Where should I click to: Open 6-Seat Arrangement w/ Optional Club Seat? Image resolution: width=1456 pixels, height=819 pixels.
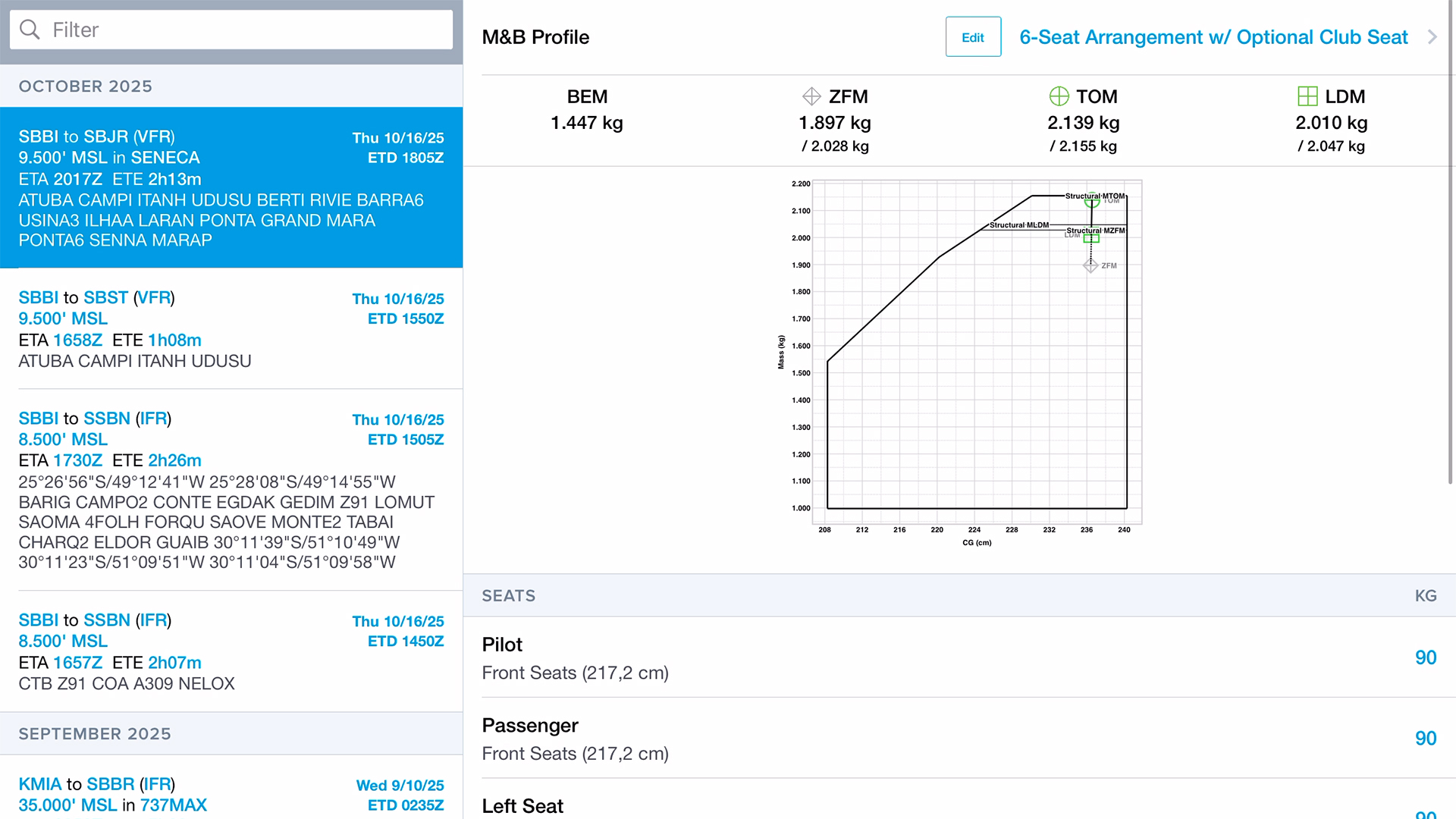(x=1213, y=37)
